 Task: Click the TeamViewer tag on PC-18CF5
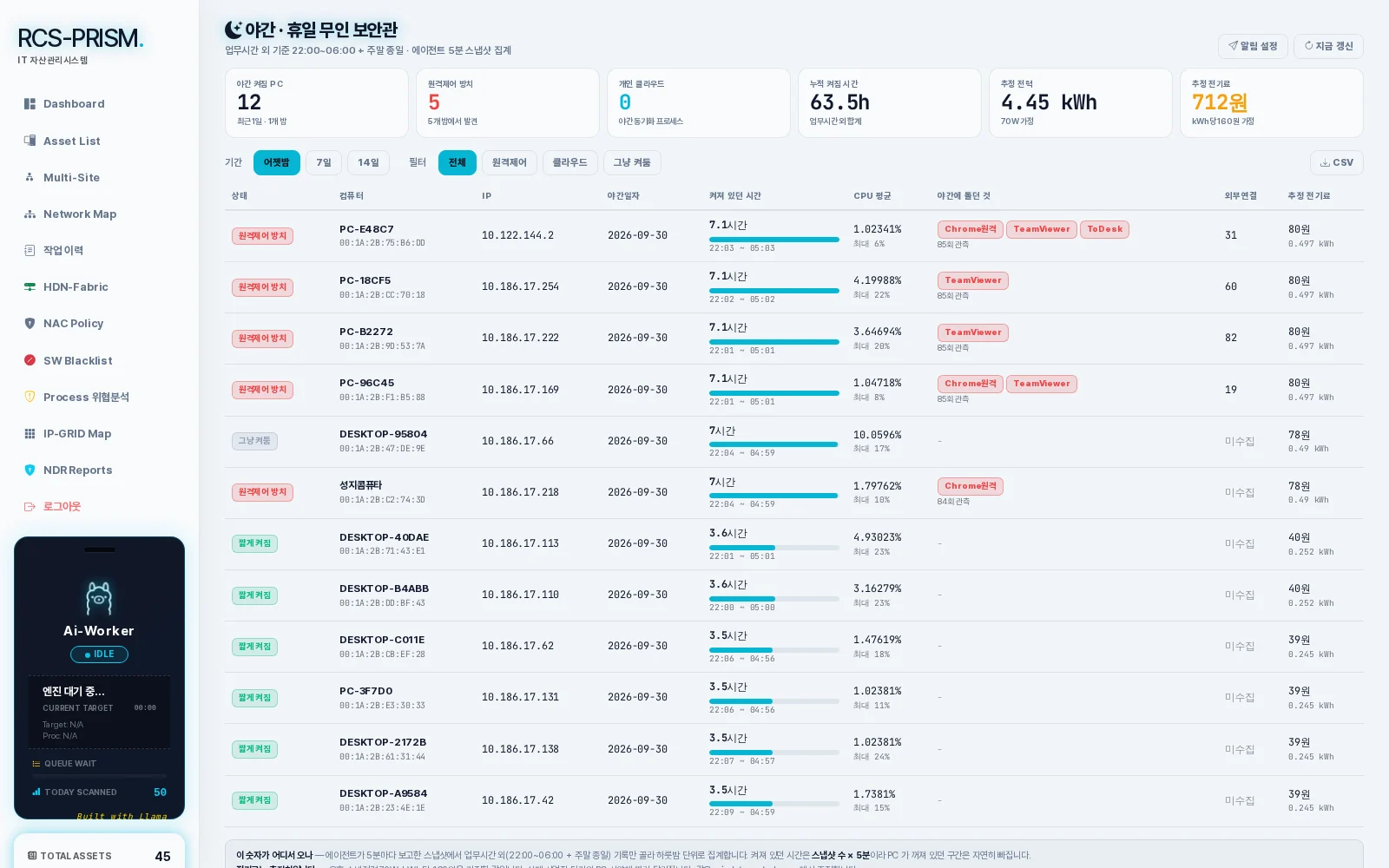point(973,280)
